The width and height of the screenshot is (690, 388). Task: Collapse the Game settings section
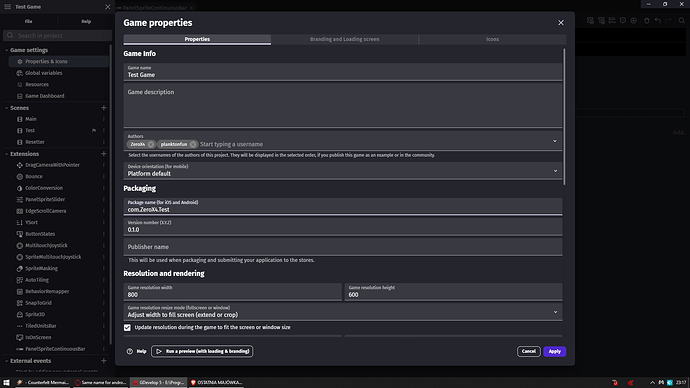coord(7,50)
